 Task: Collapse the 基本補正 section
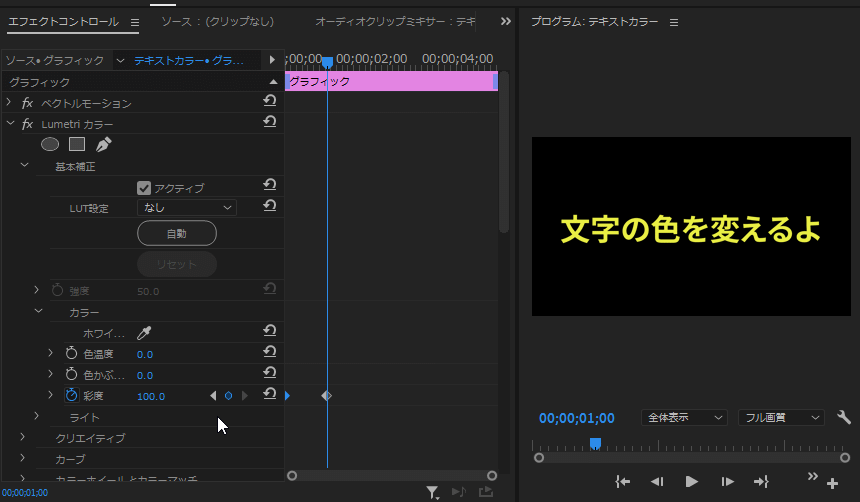(24, 165)
